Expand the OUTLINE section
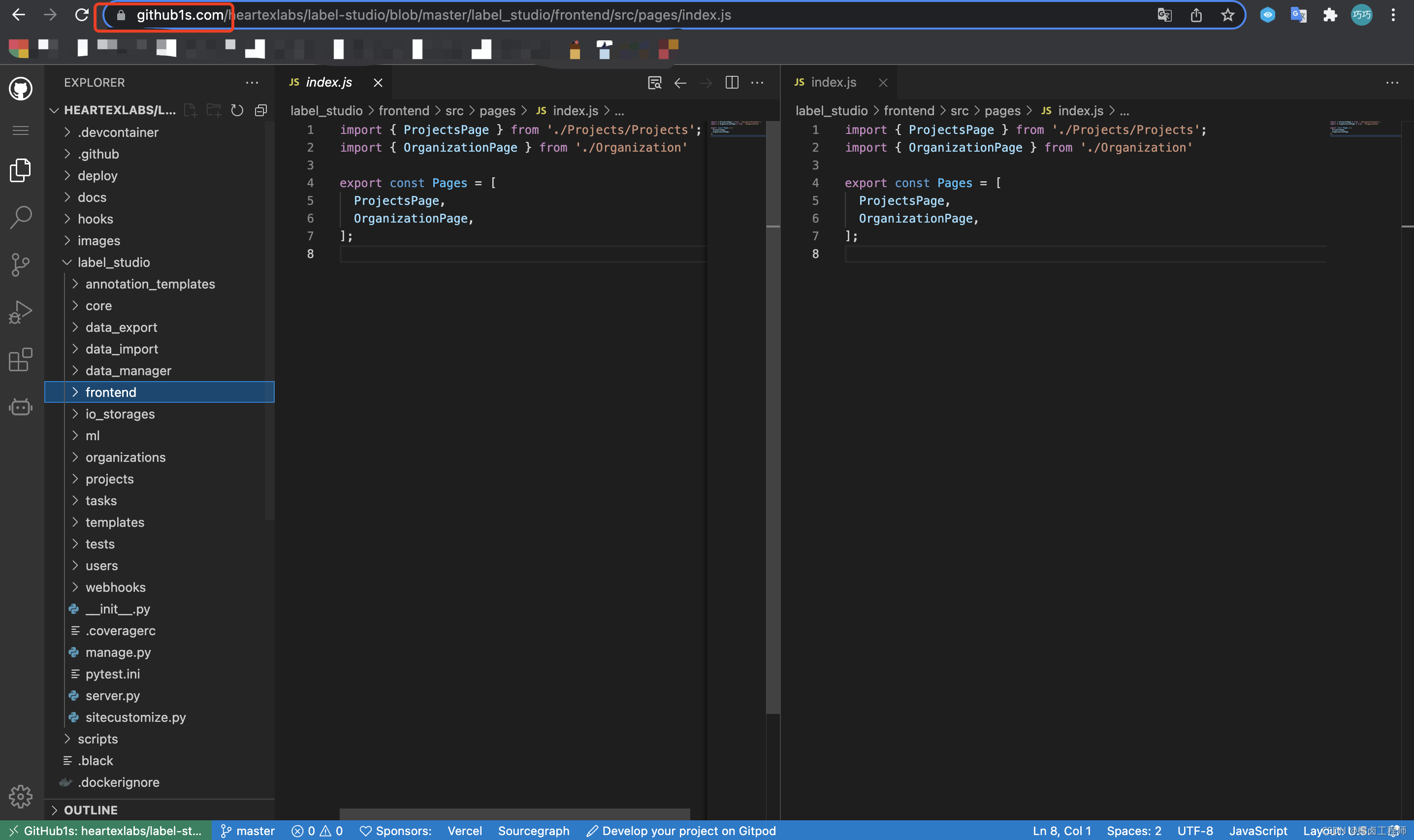Screen dimensions: 1414x840 91,810
